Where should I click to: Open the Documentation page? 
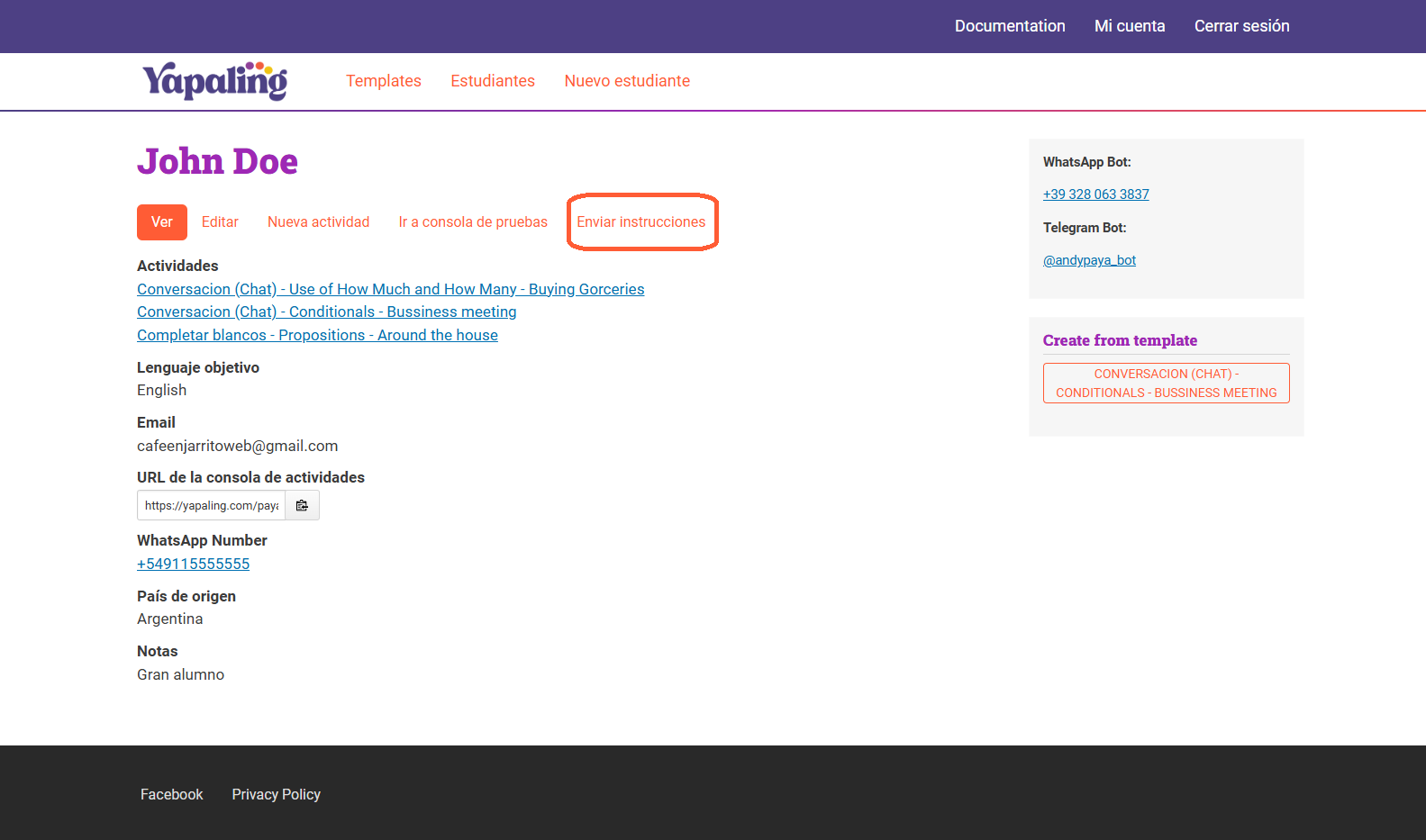(x=1009, y=26)
